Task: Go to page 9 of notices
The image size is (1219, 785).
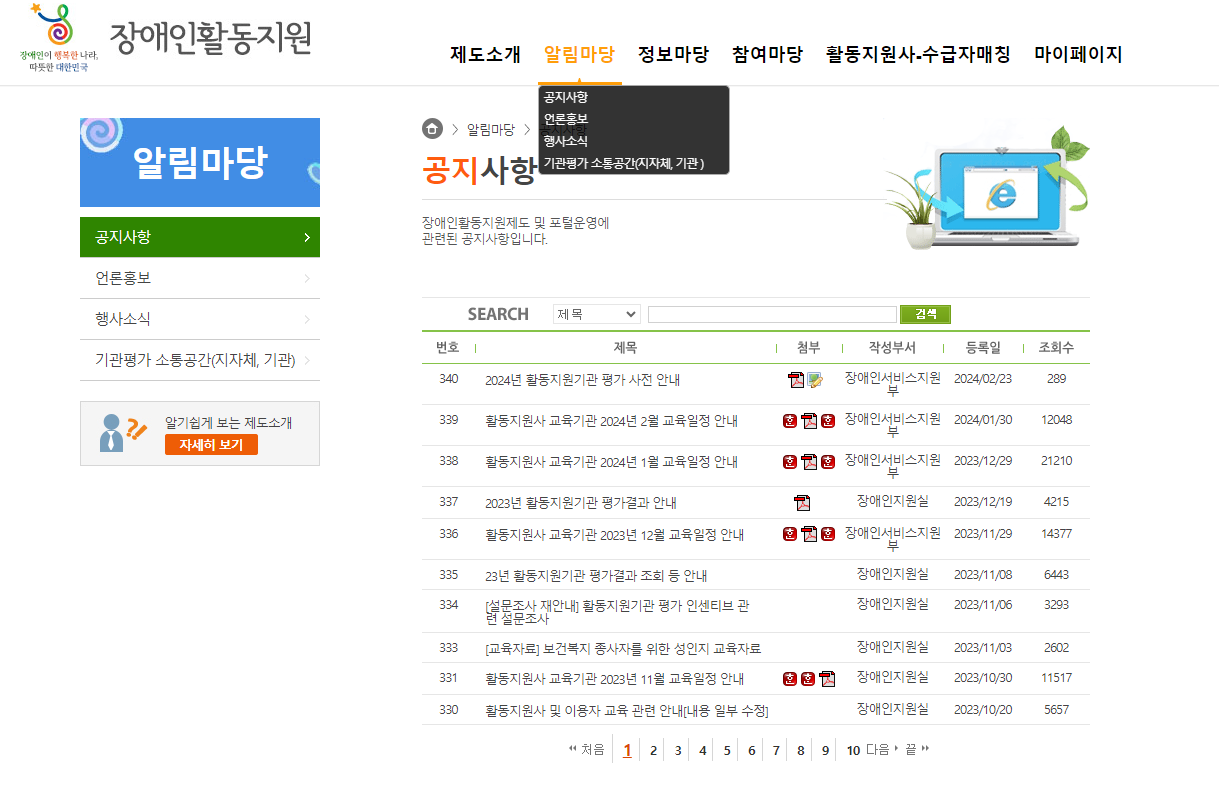Action: point(825,751)
